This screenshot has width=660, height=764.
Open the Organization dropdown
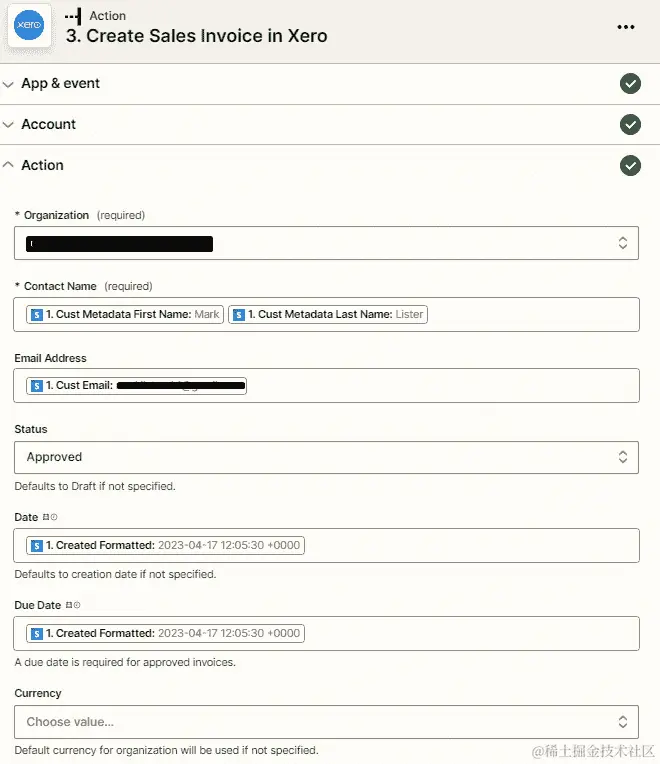coord(326,243)
